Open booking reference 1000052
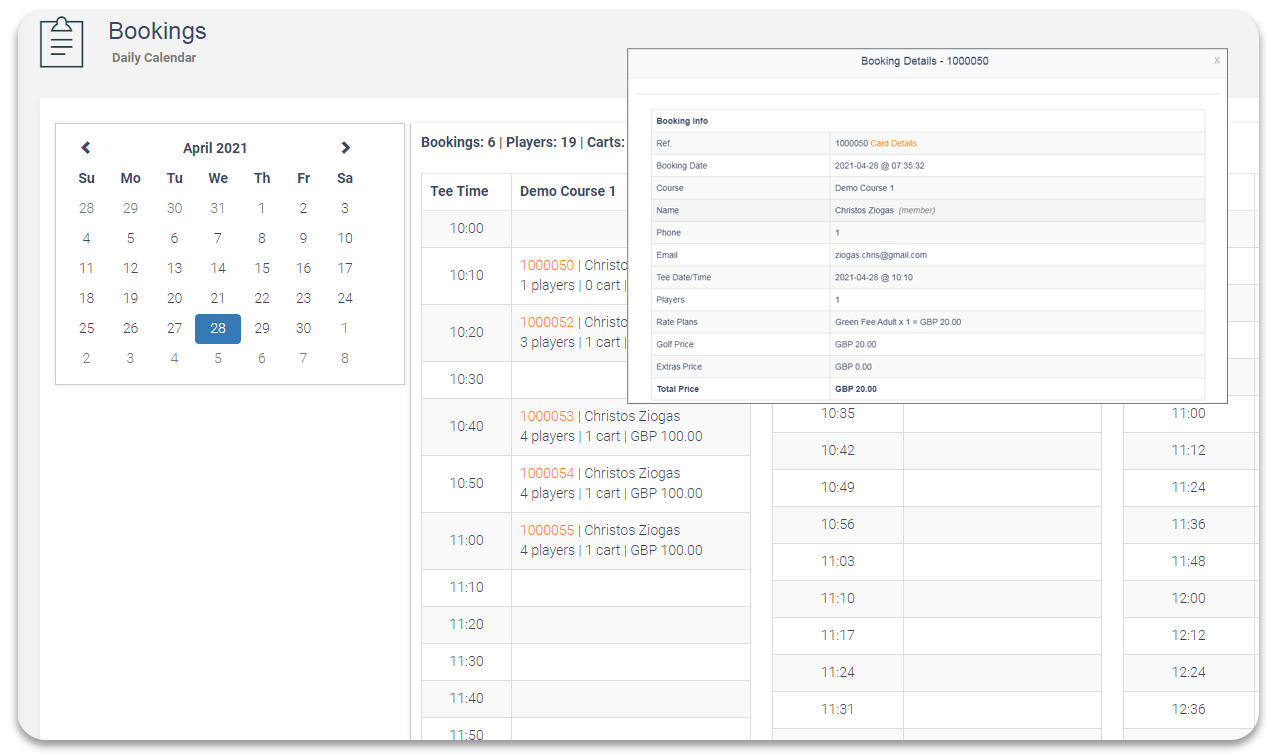Image resolution: width=1283 pixels, height=756 pixels. (547, 322)
